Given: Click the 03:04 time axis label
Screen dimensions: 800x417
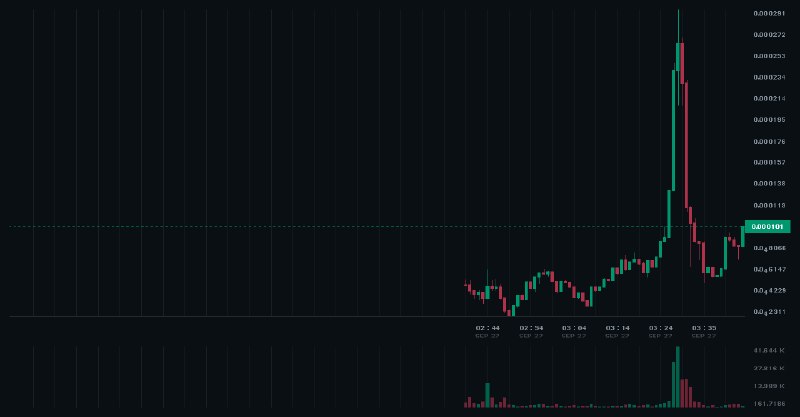Looking at the screenshot, I should (574, 328).
